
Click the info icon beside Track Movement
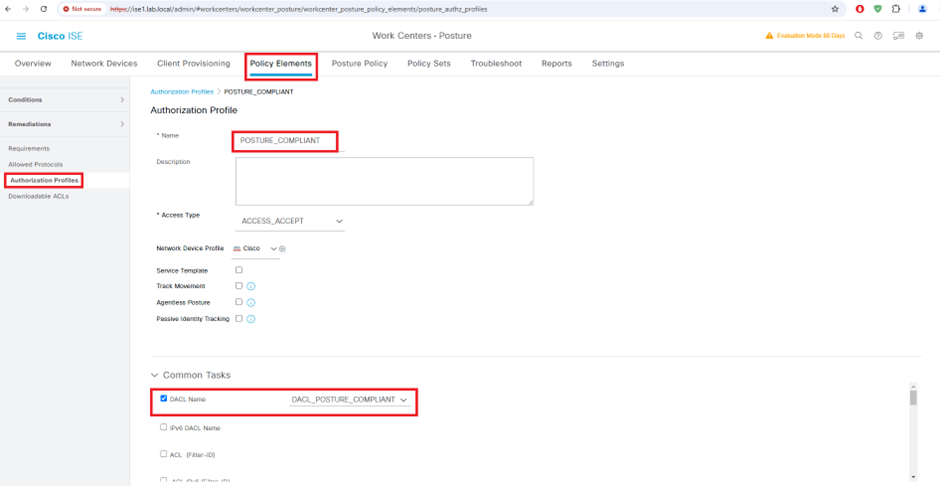click(251, 286)
